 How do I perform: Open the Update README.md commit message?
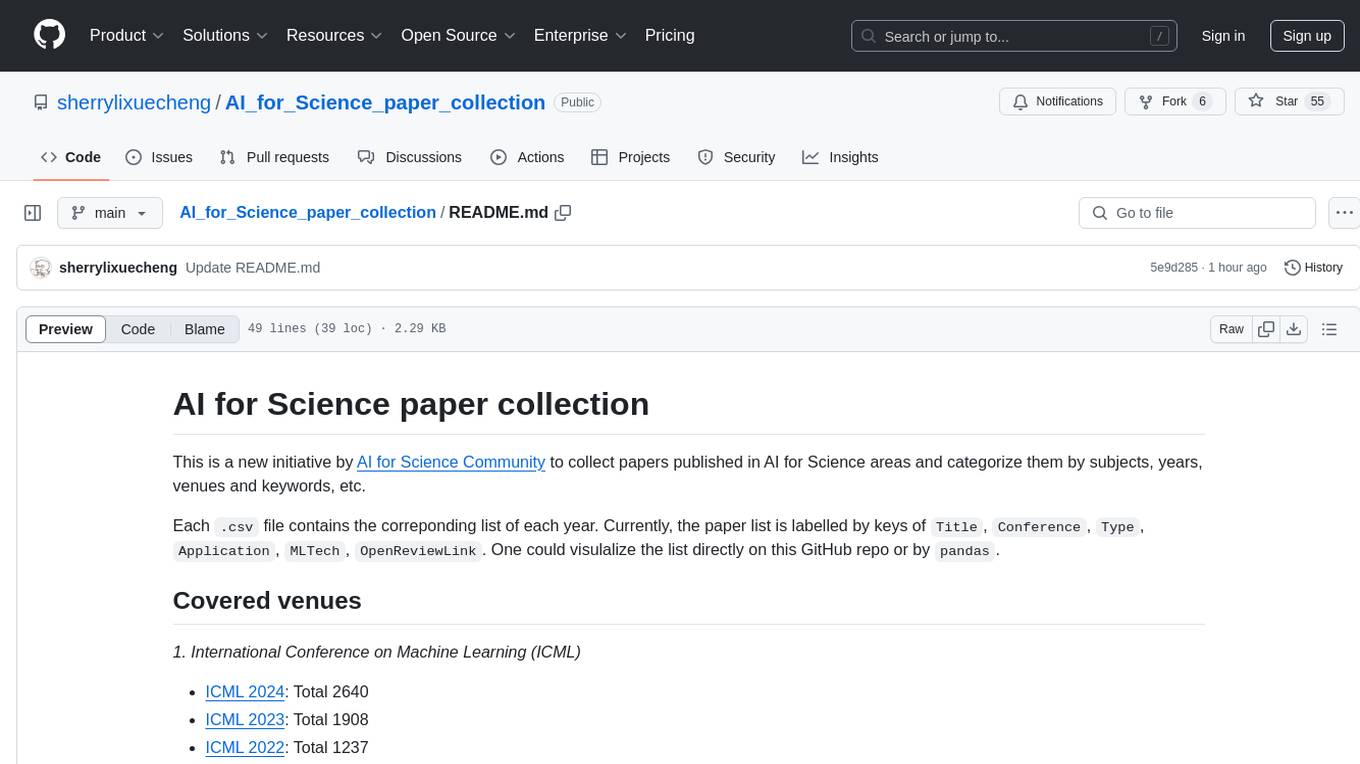pos(253,268)
